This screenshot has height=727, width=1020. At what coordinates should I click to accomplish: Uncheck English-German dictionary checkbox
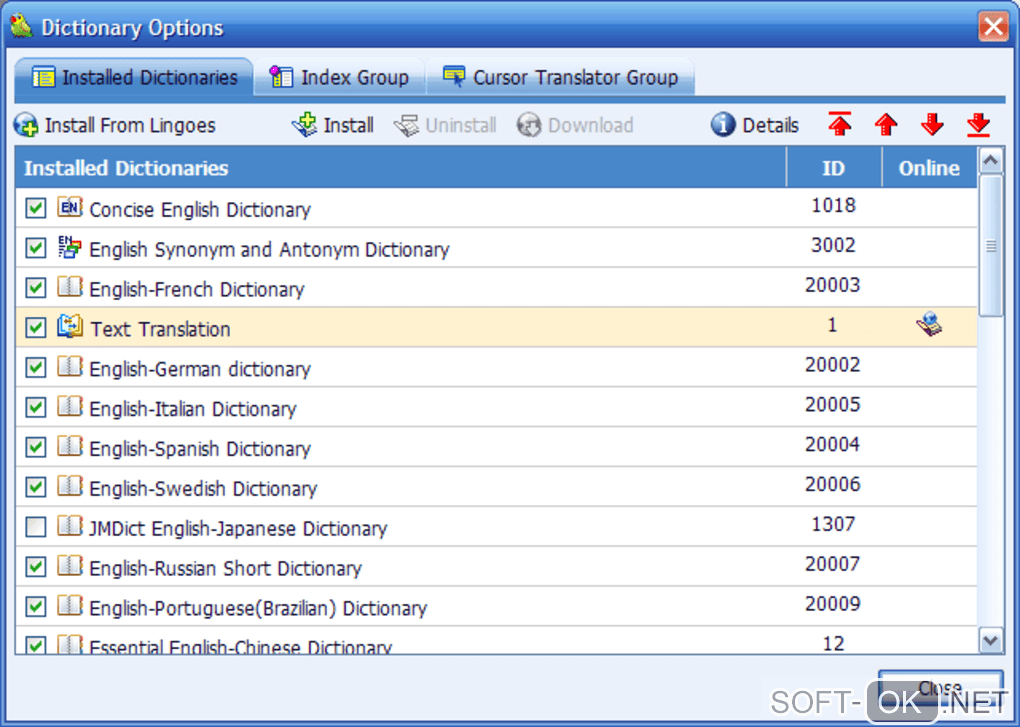pyautogui.click(x=36, y=367)
